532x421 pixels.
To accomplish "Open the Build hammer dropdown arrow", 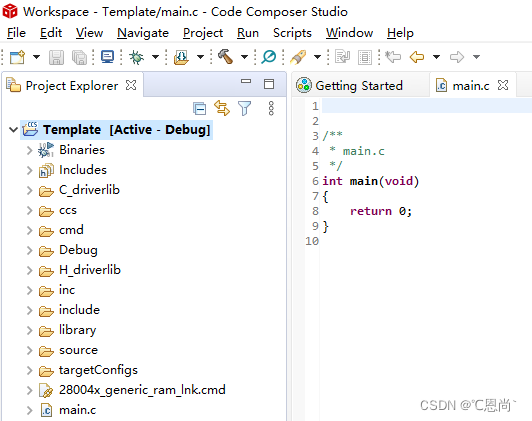I will pos(244,57).
